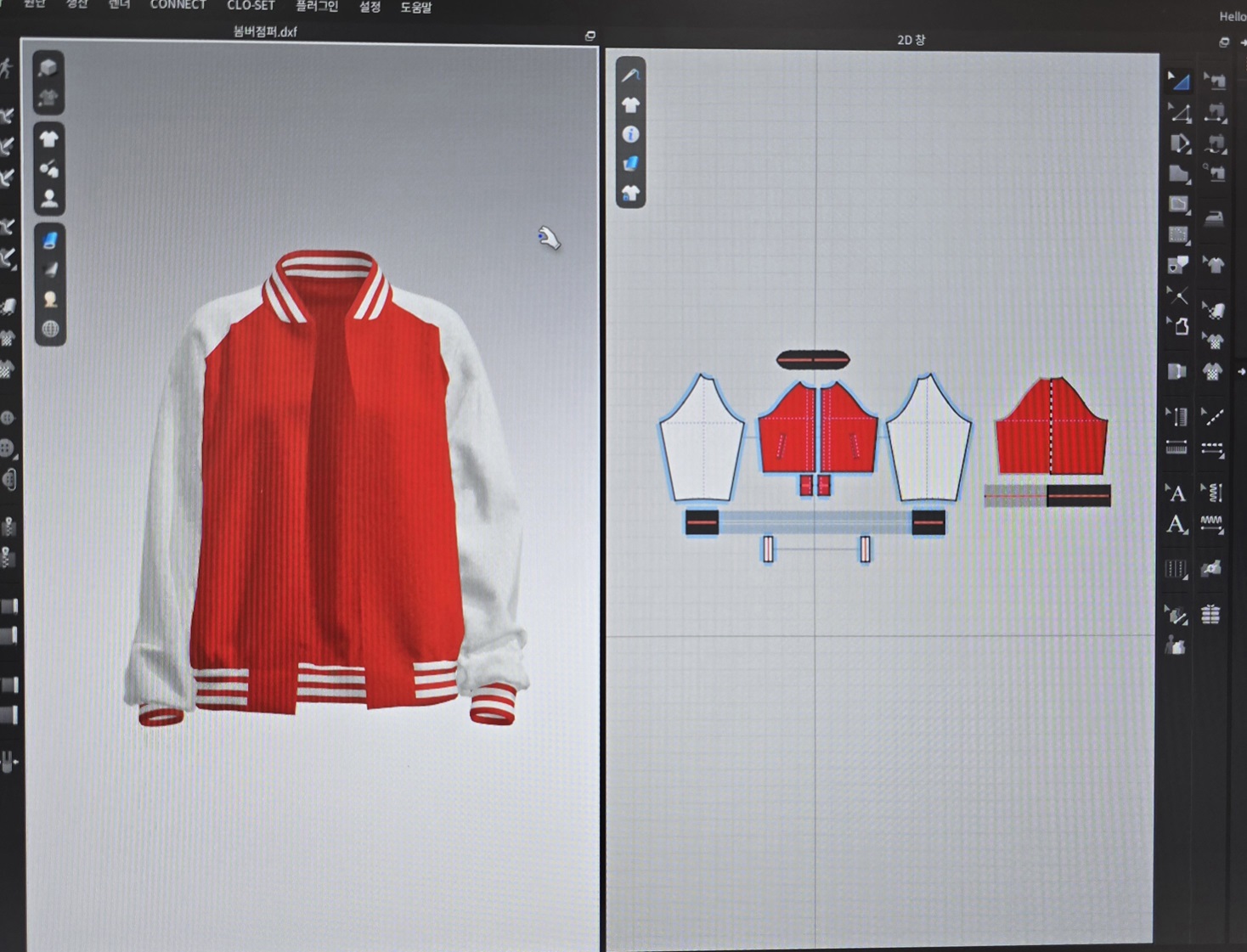Click the Quilted puffer garment tool icon
Screen dimensions: 1247x952
[1211, 615]
